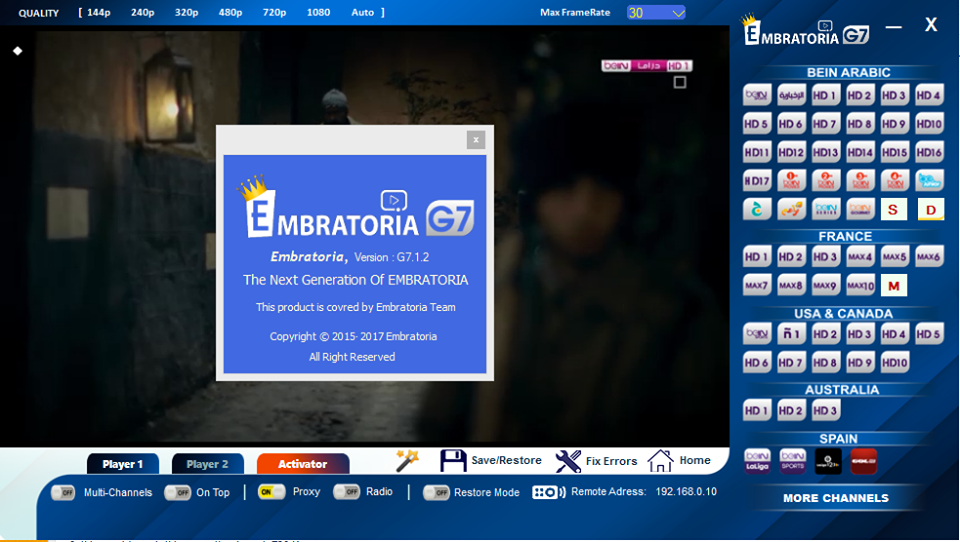Screen dimensions: 960x542
Task: Close the Embratoria about dialog
Action: pos(476,140)
